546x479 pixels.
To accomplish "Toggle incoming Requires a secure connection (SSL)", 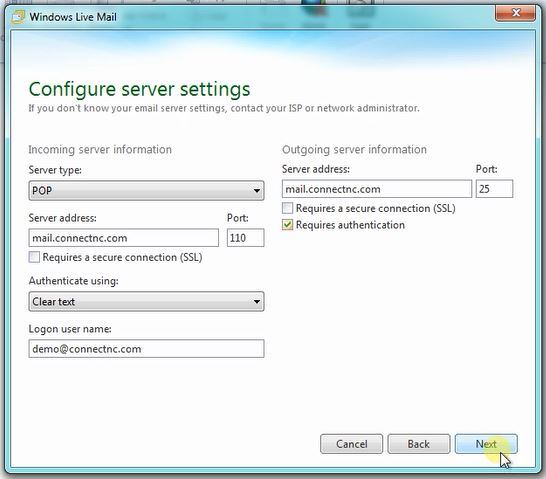I will 34,257.
